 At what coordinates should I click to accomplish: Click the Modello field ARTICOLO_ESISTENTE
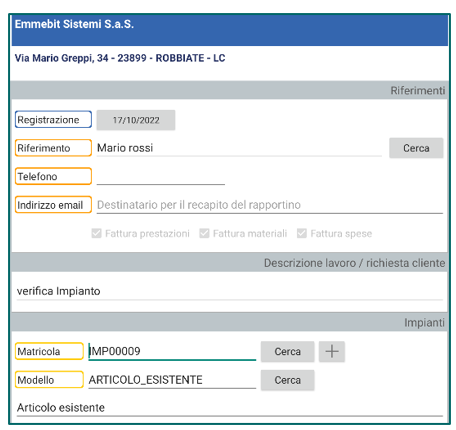pyautogui.click(x=172, y=380)
